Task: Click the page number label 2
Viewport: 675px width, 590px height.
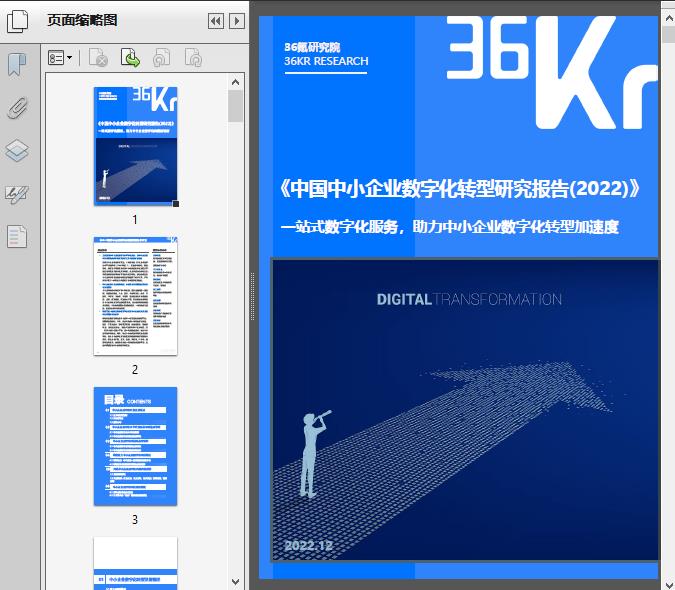Action: (135, 369)
